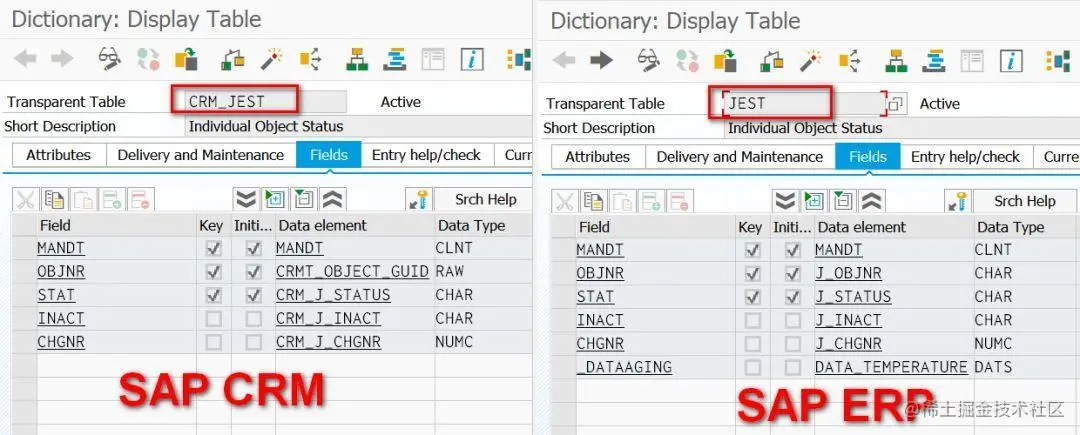Open J_OBJNR data element link

click(849, 273)
